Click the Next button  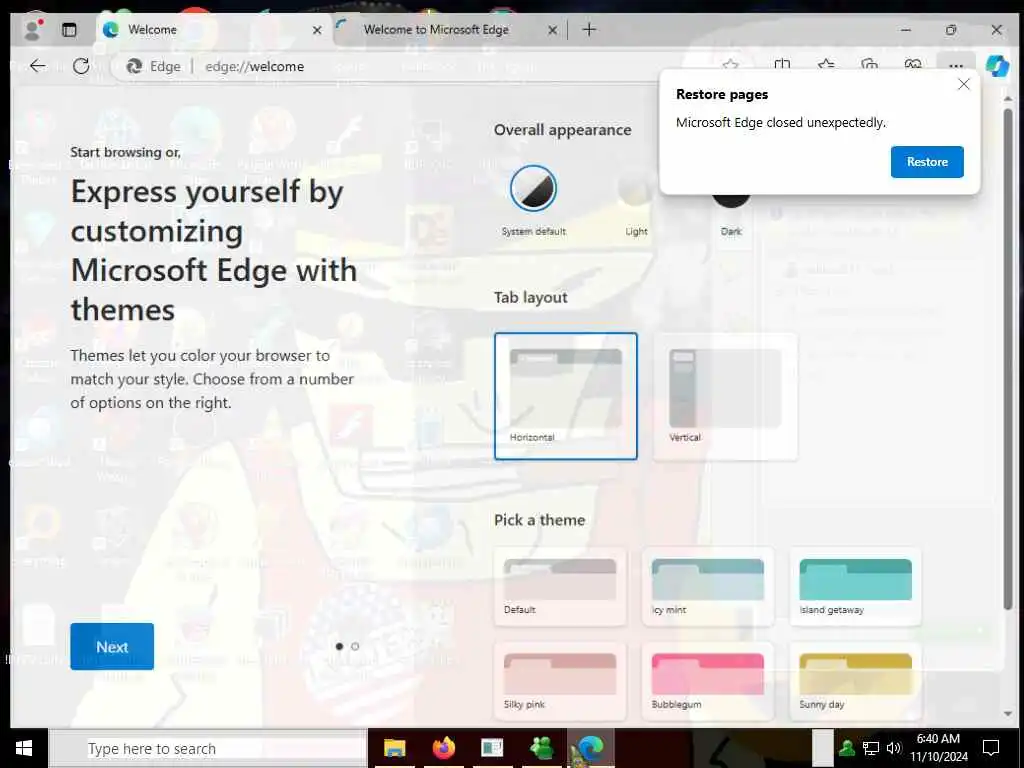(x=112, y=647)
